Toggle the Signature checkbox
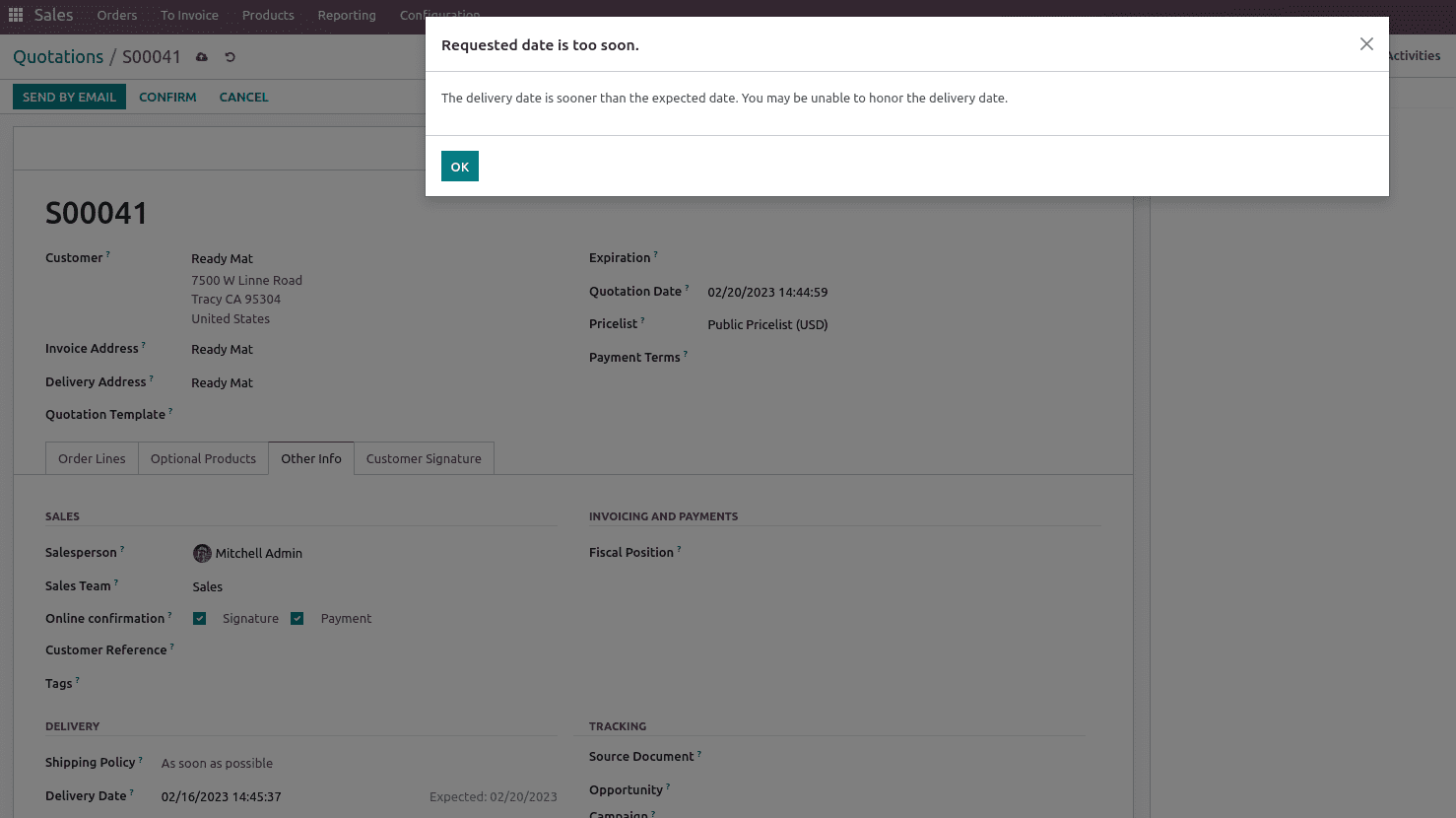The image size is (1456, 818). 200,618
